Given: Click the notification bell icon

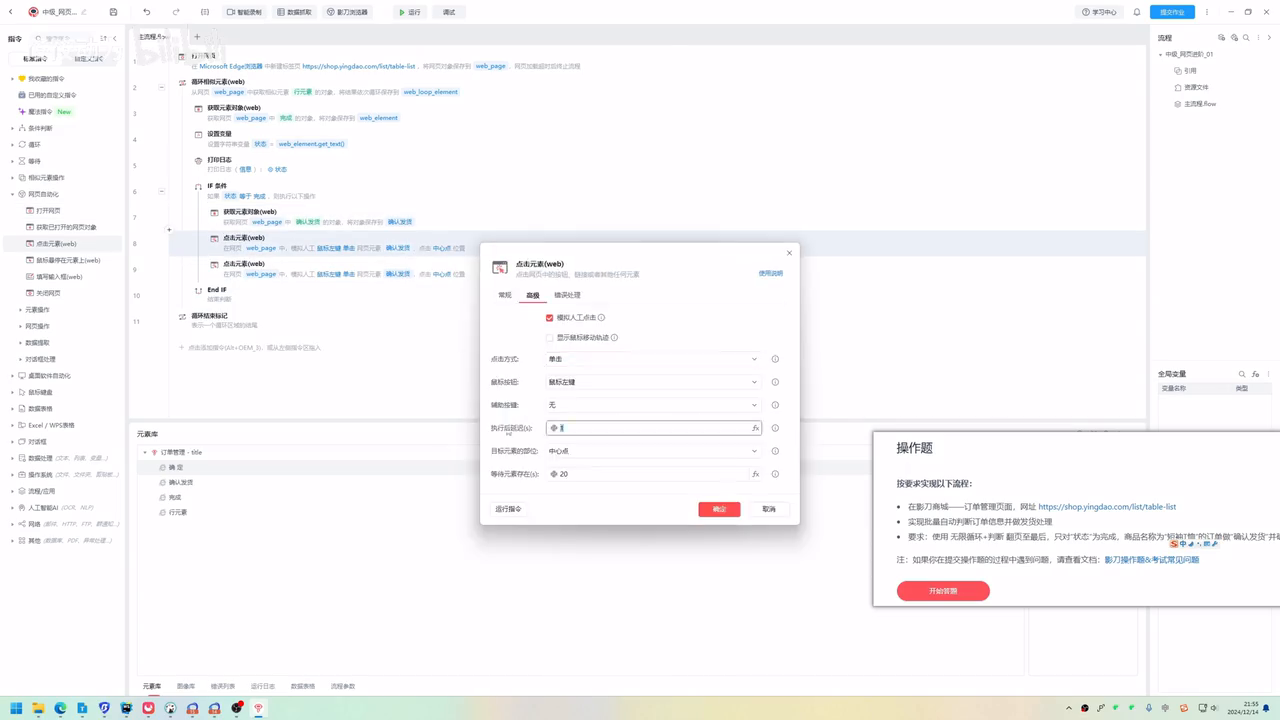Looking at the screenshot, I should 1137,12.
